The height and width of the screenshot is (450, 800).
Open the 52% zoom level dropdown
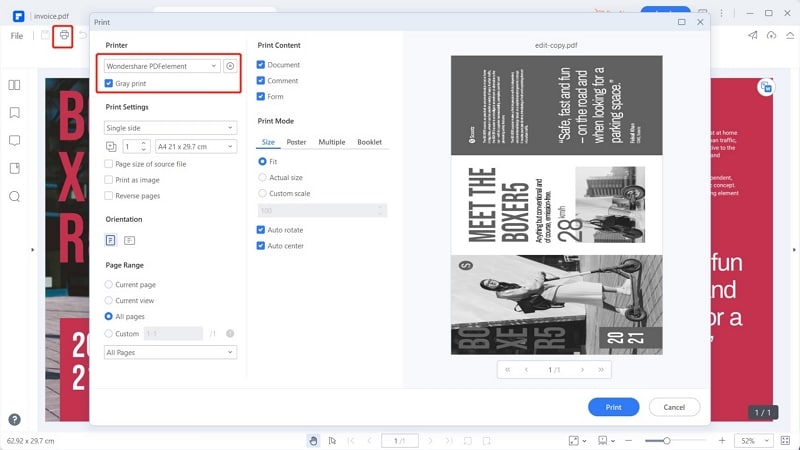point(753,440)
